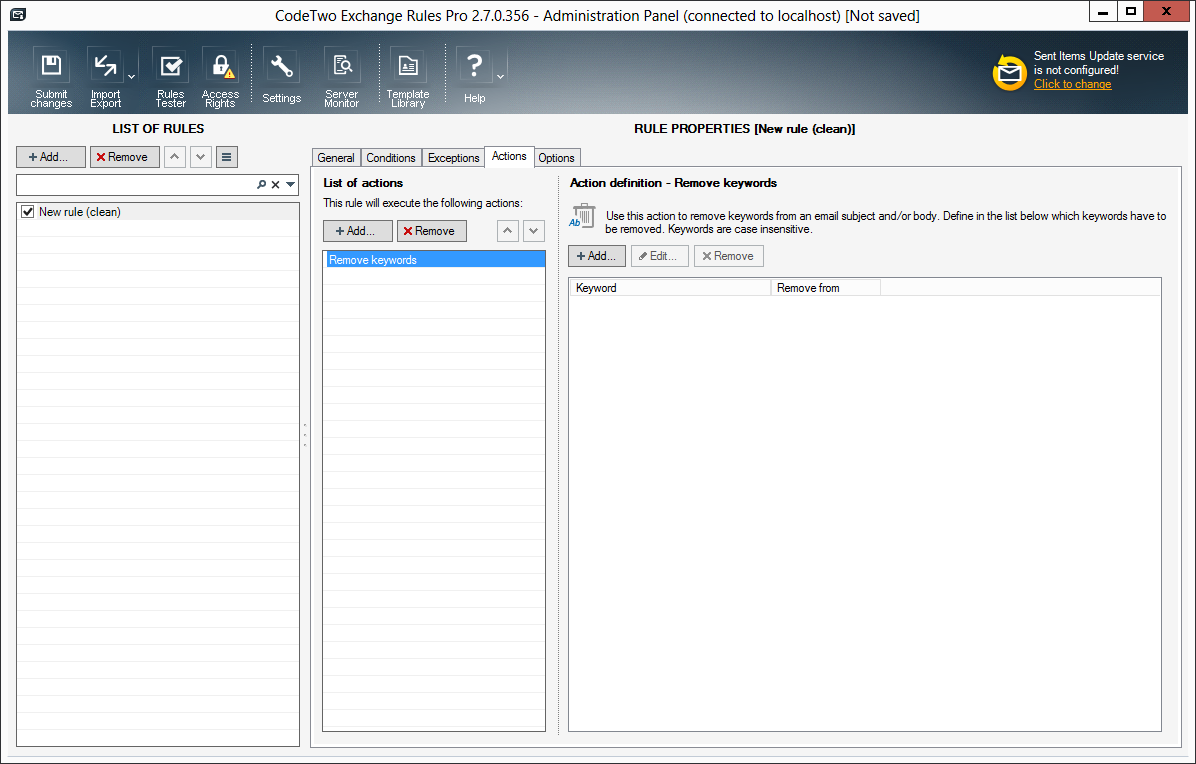The image size is (1196, 764).
Task: Move the selected rule down
Action: 201,157
